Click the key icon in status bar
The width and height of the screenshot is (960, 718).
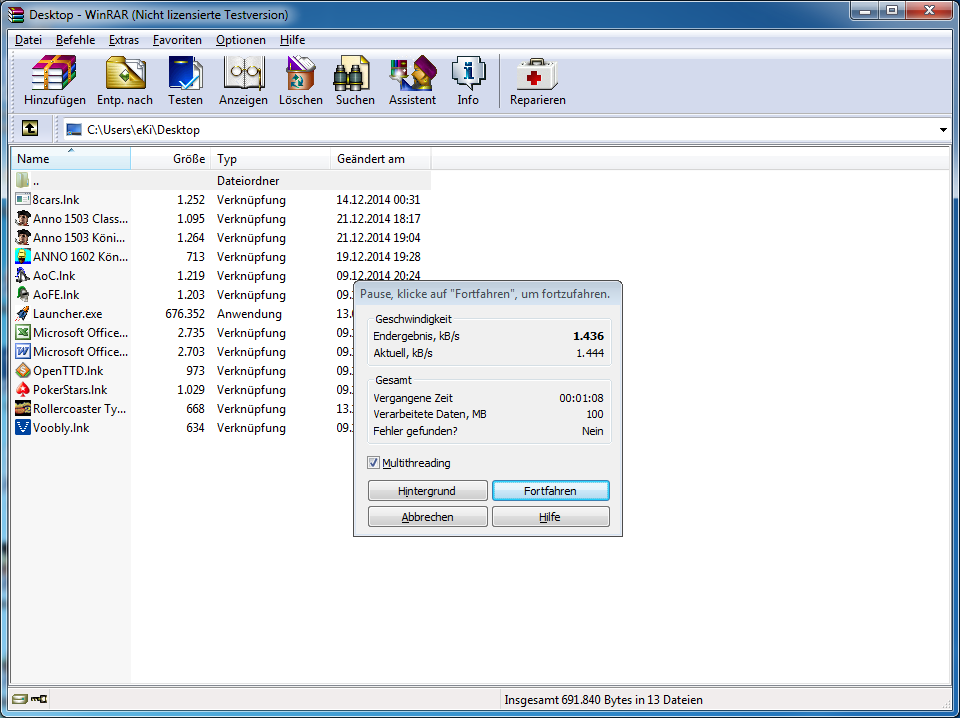[39, 698]
